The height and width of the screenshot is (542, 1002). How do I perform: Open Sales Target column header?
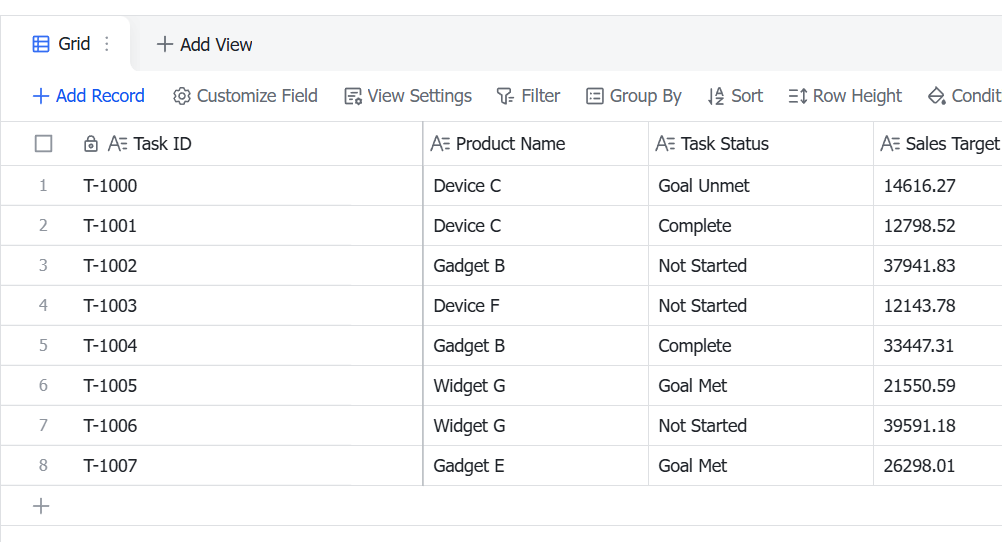pos(937,144)
